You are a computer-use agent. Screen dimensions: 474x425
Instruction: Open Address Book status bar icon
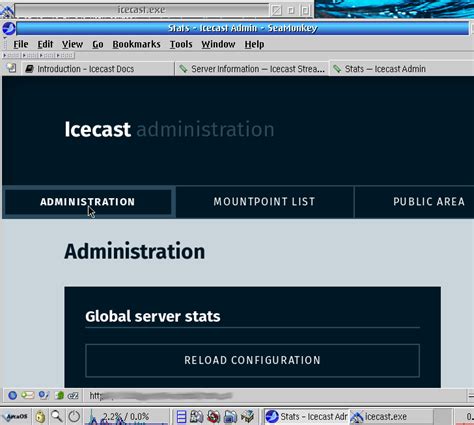coord(60,396)
